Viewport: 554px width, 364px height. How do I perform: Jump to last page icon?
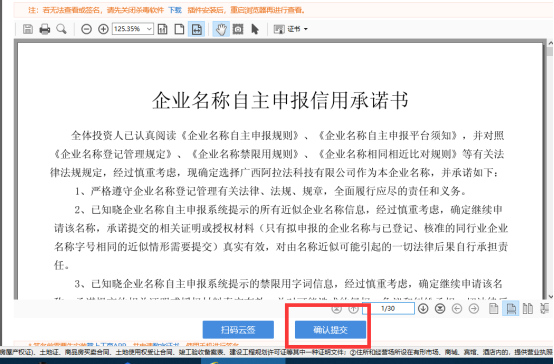pyautogui.click(x=440, y=309)
